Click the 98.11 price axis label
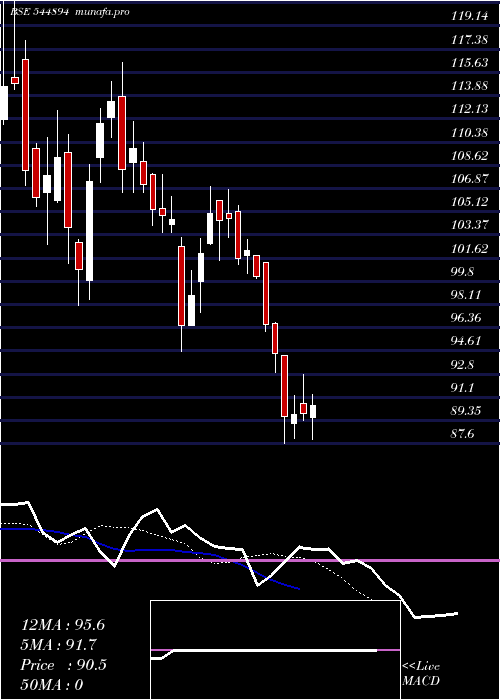The height and width of the screenshot is (700, 500). pos(466,295)
